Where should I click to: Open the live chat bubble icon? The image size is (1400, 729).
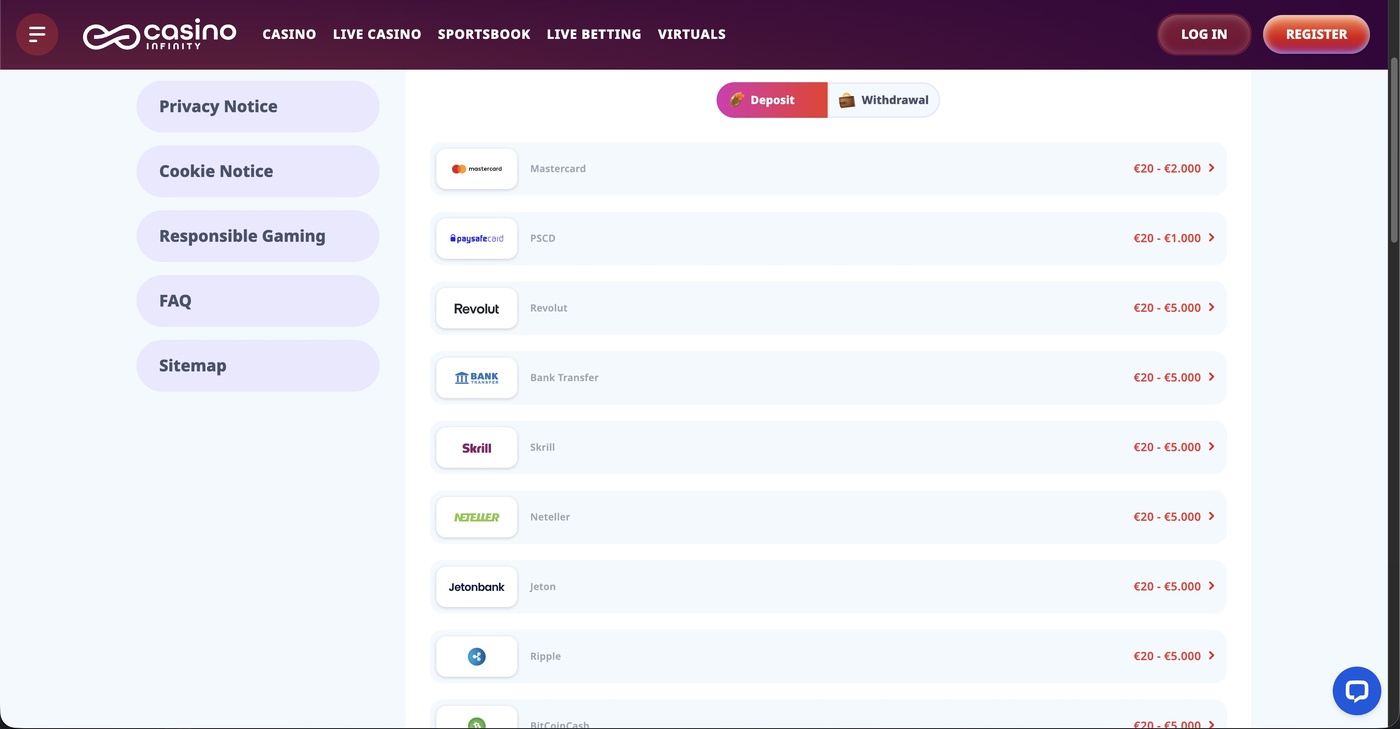(x=1356, y=691)
